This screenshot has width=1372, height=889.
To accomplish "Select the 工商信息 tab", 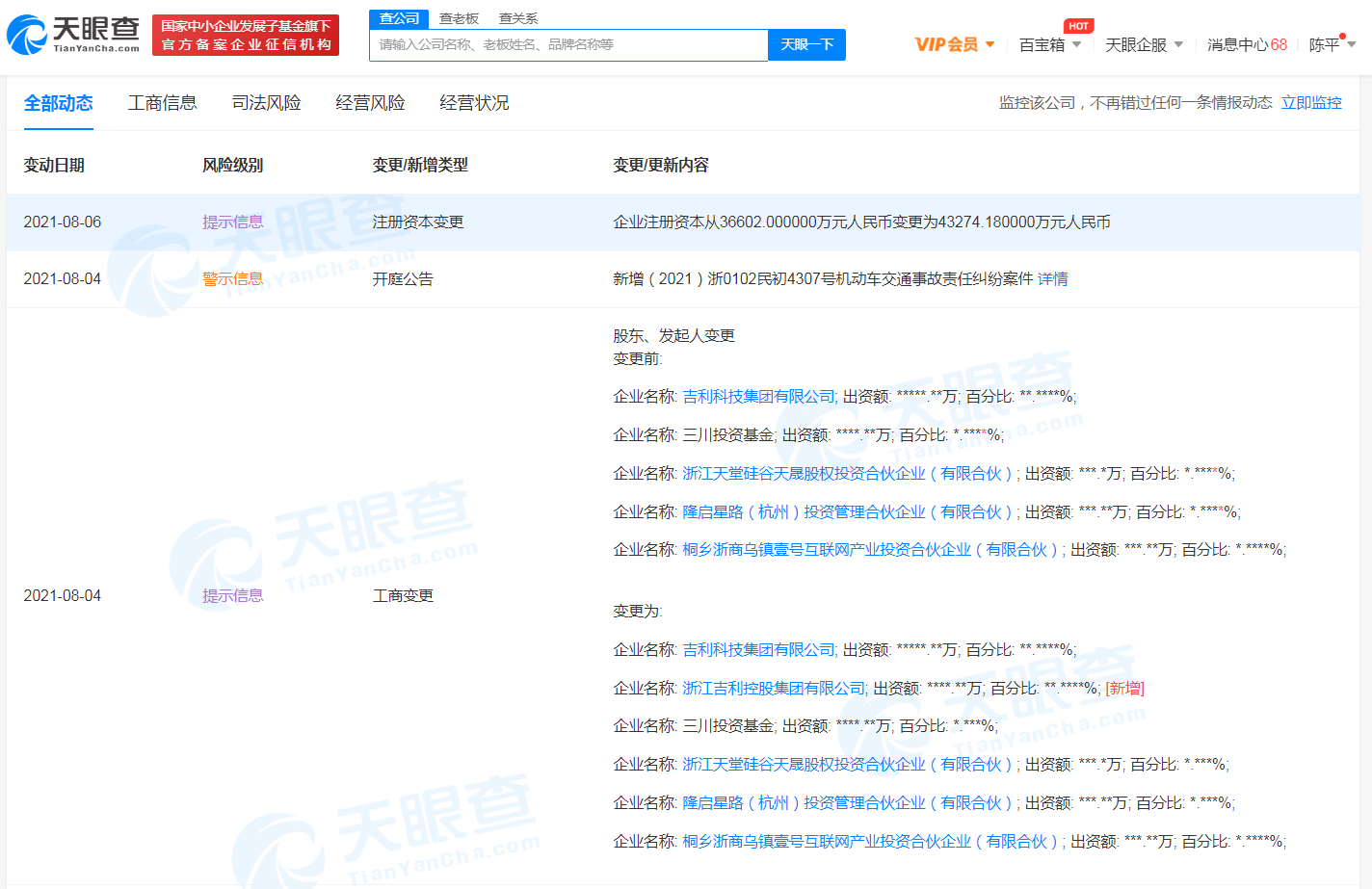I will point(162,103).
